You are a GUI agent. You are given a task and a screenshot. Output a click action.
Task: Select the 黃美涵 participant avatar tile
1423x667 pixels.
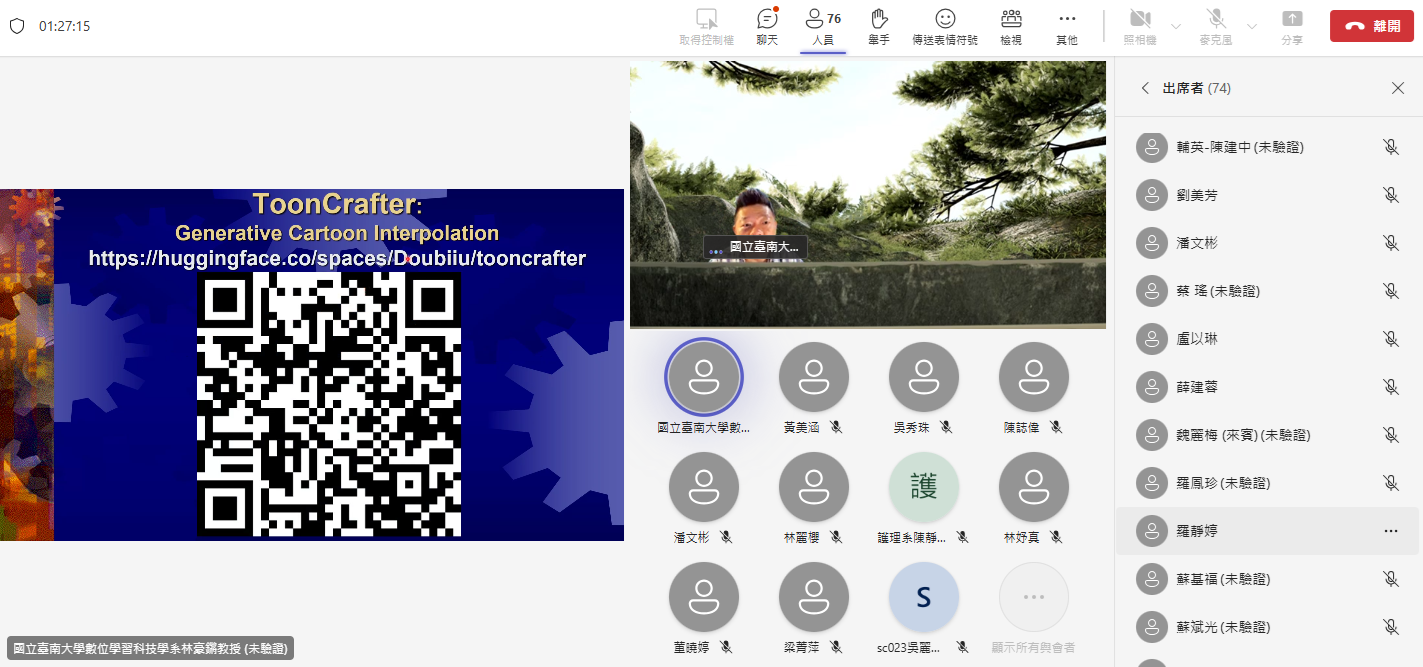click(x=814, y=377)
